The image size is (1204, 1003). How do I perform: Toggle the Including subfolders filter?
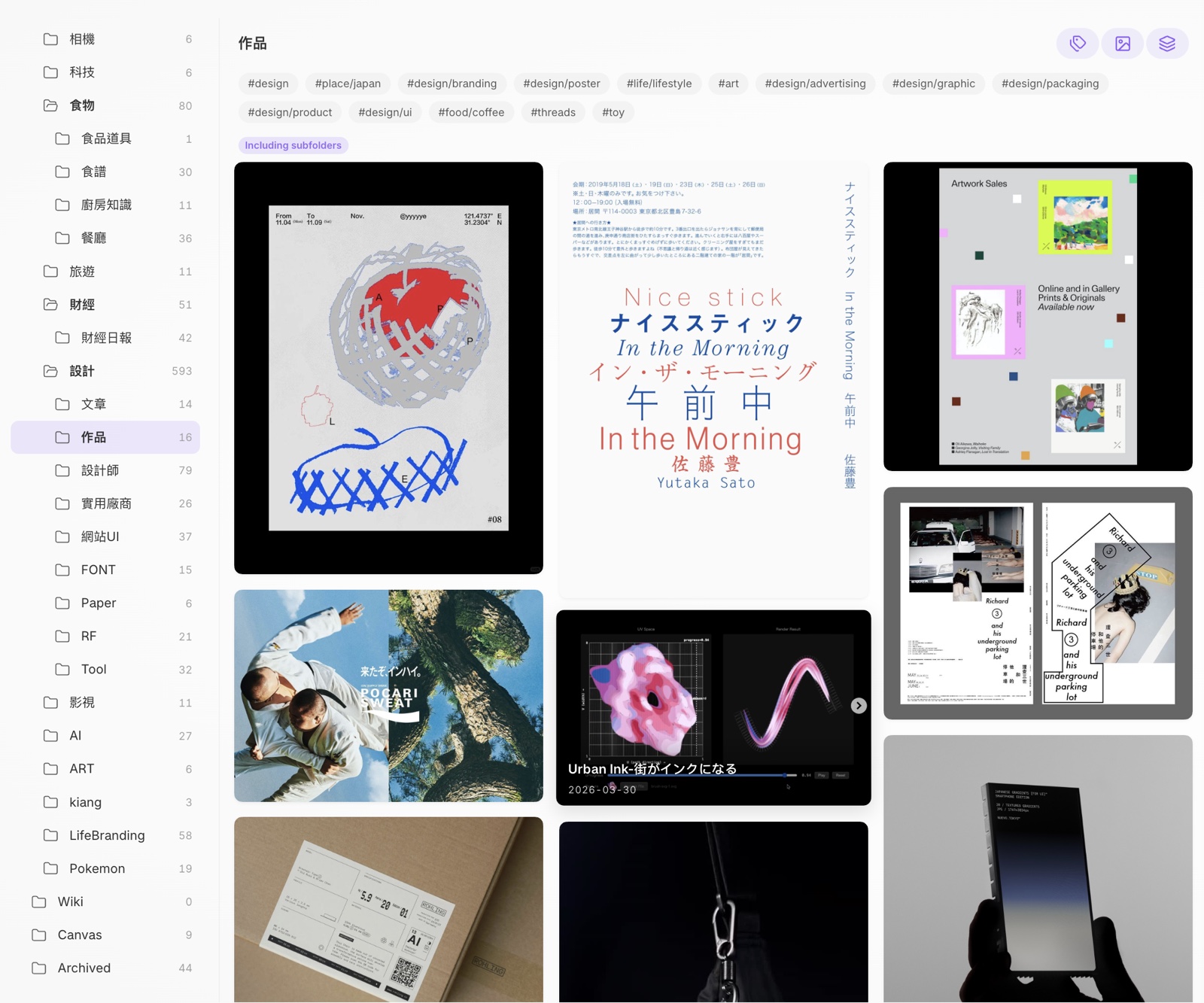pyautogui.click(x=293, y=145)
